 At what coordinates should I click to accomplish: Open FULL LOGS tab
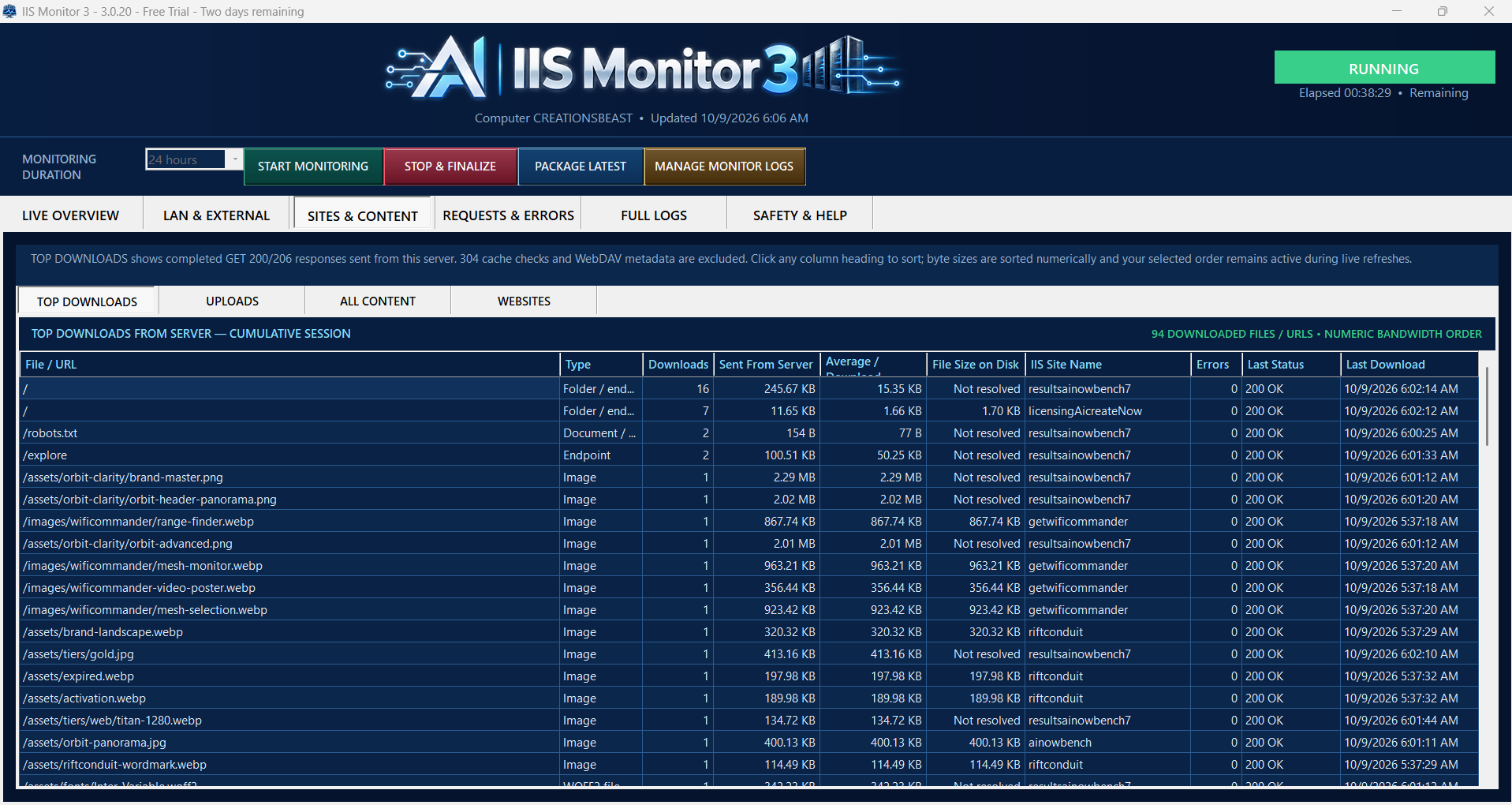(654, 215)
